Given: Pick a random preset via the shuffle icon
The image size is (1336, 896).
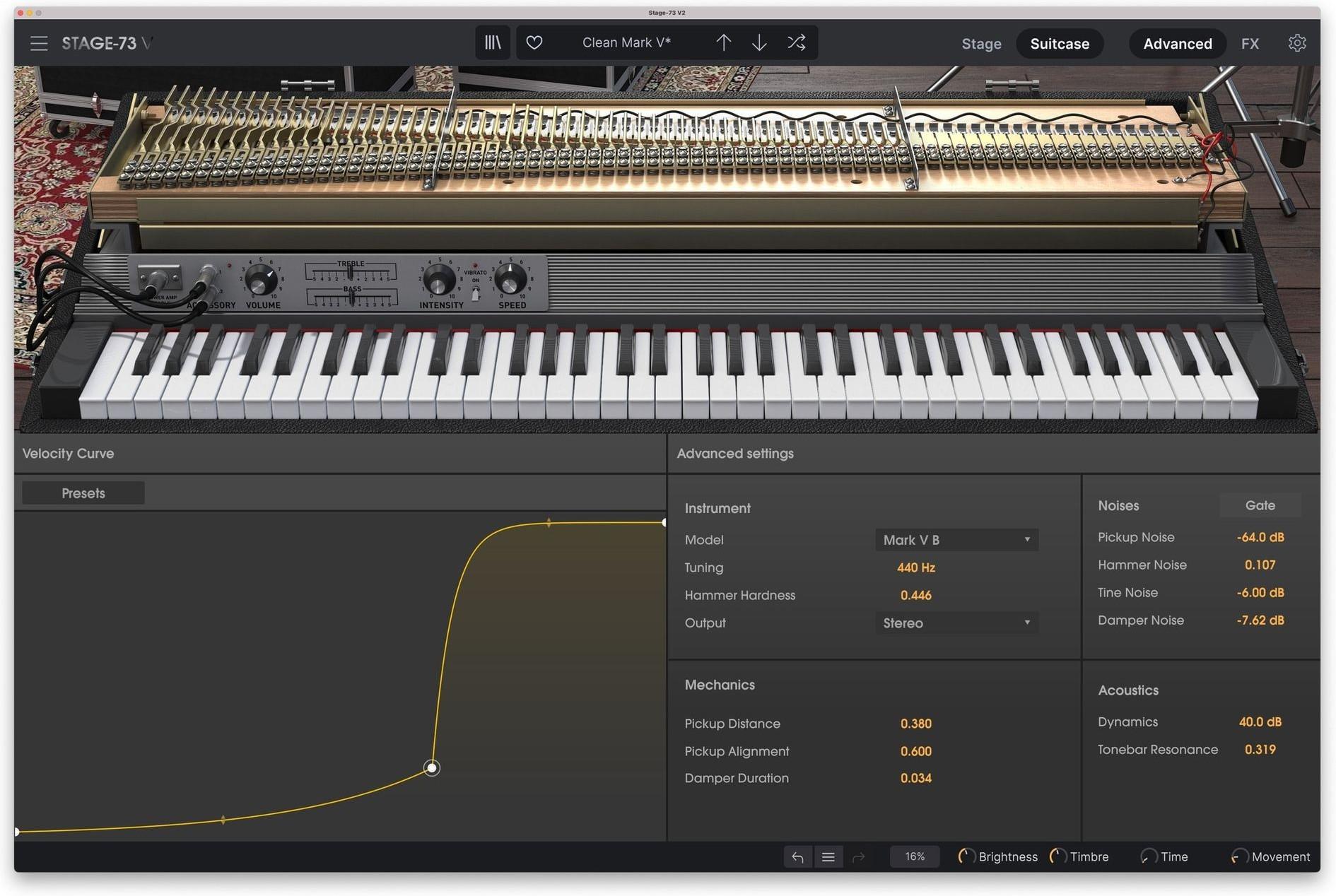Looking at the screenshot, I should pyautogui.click(x=796, y=42).
